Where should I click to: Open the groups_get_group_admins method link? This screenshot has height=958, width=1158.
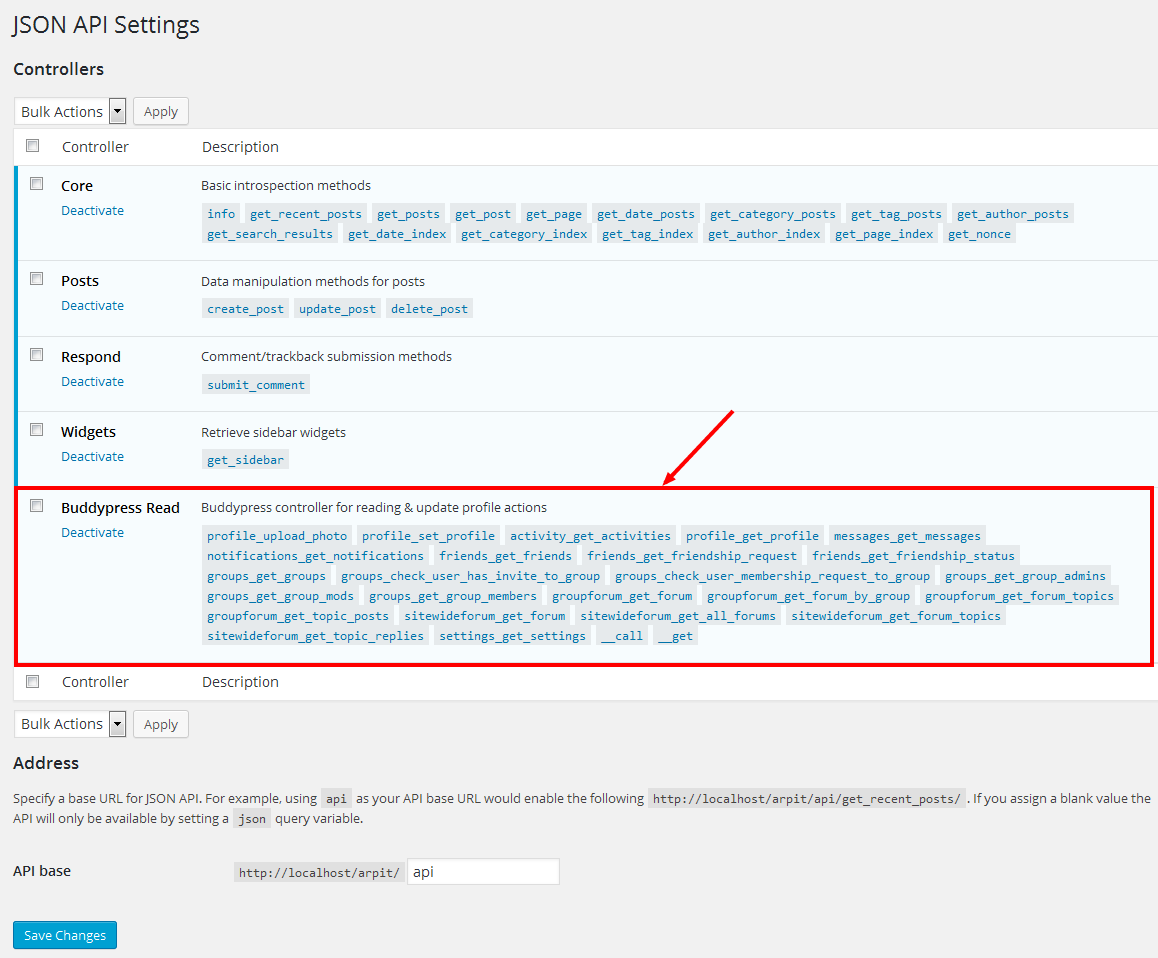[x=1025, y=575]
